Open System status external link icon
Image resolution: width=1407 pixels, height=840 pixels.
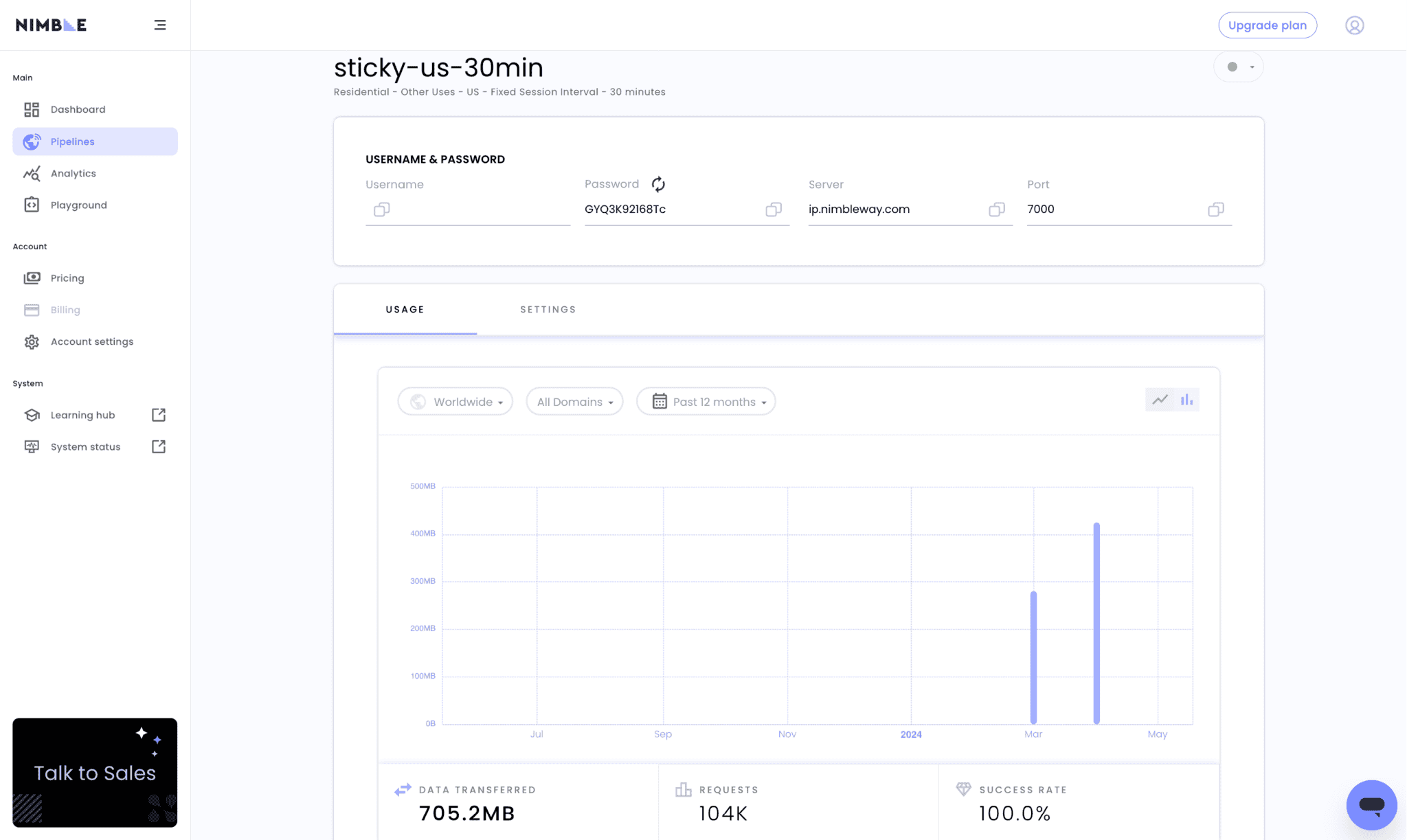159,446
